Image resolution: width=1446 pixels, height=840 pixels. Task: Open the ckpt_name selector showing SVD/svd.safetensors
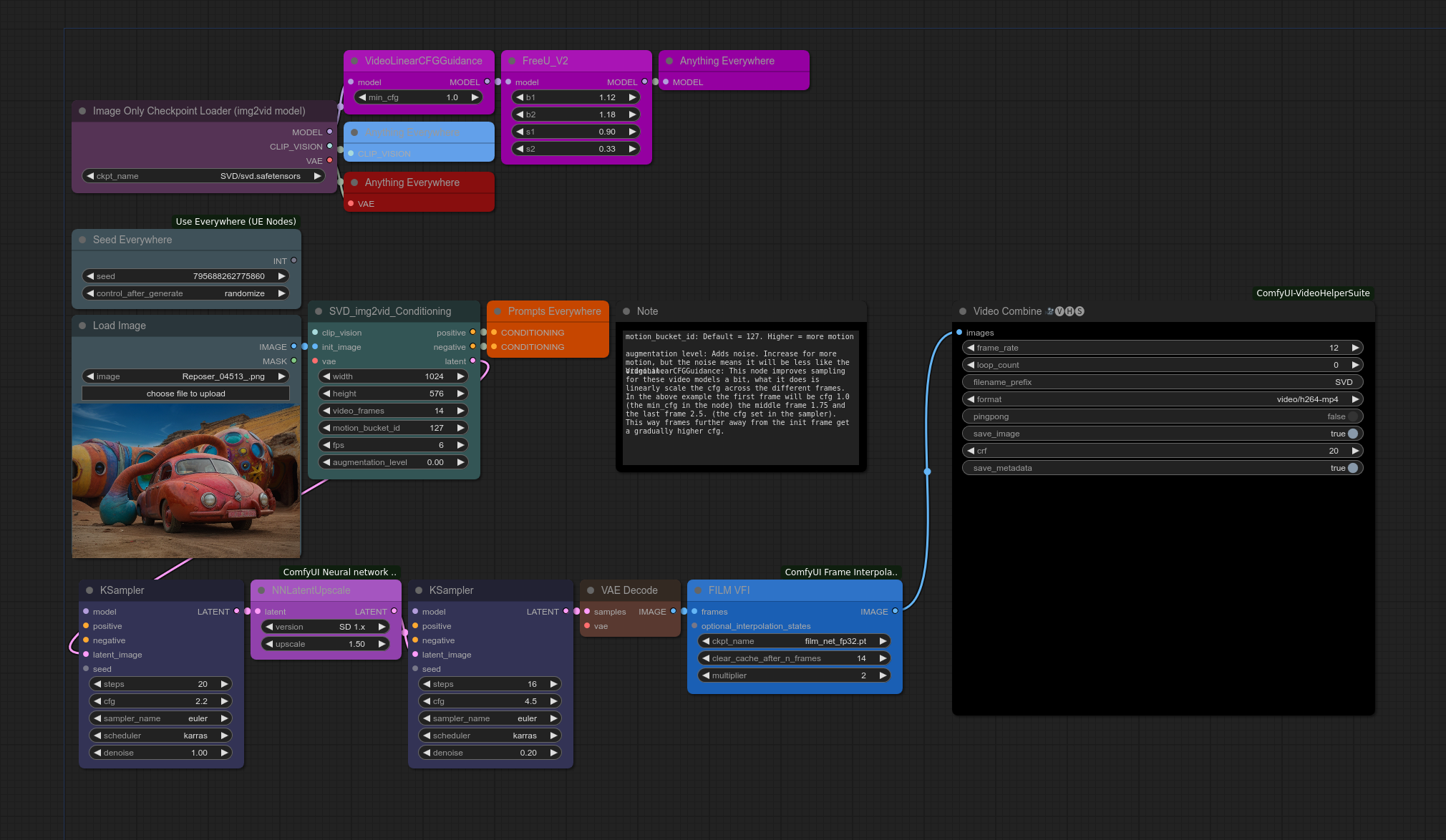pos(203,176)
